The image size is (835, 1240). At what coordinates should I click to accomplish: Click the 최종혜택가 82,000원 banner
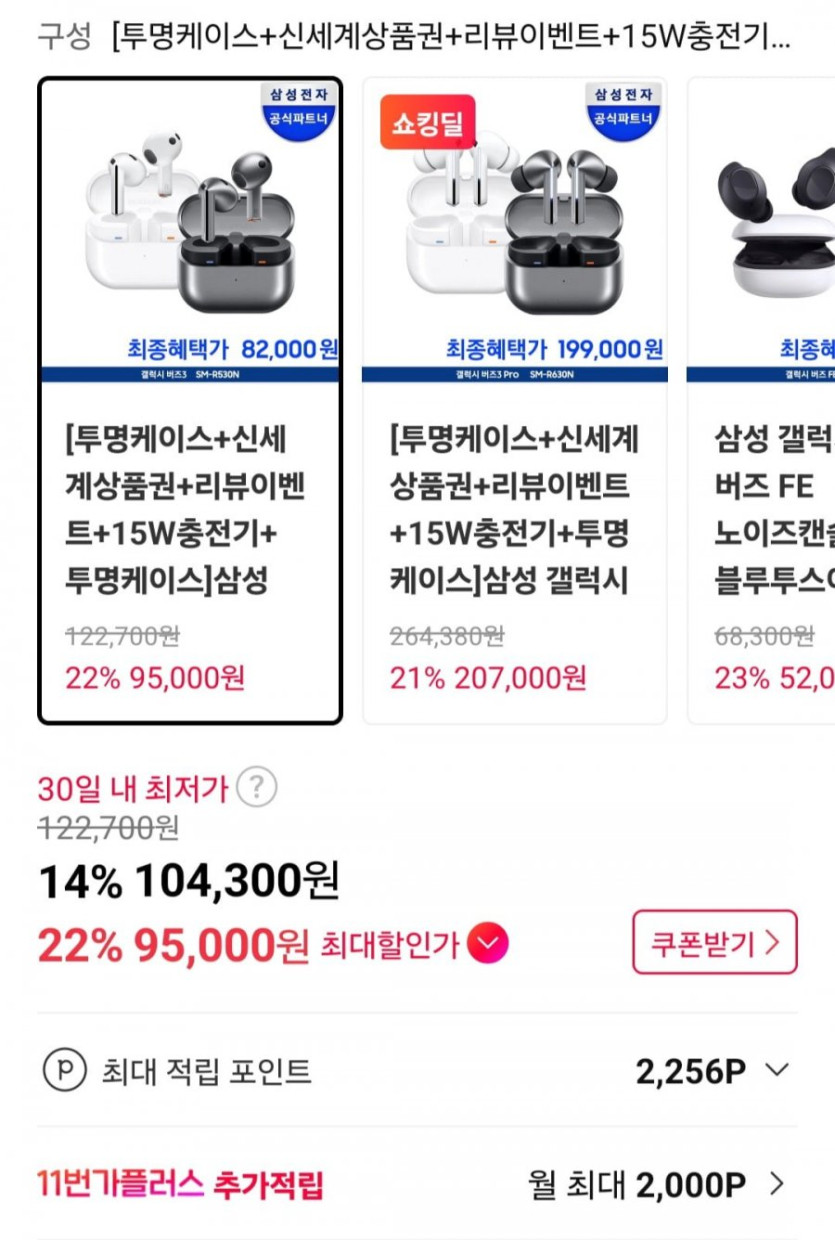(x=232, y=349)
